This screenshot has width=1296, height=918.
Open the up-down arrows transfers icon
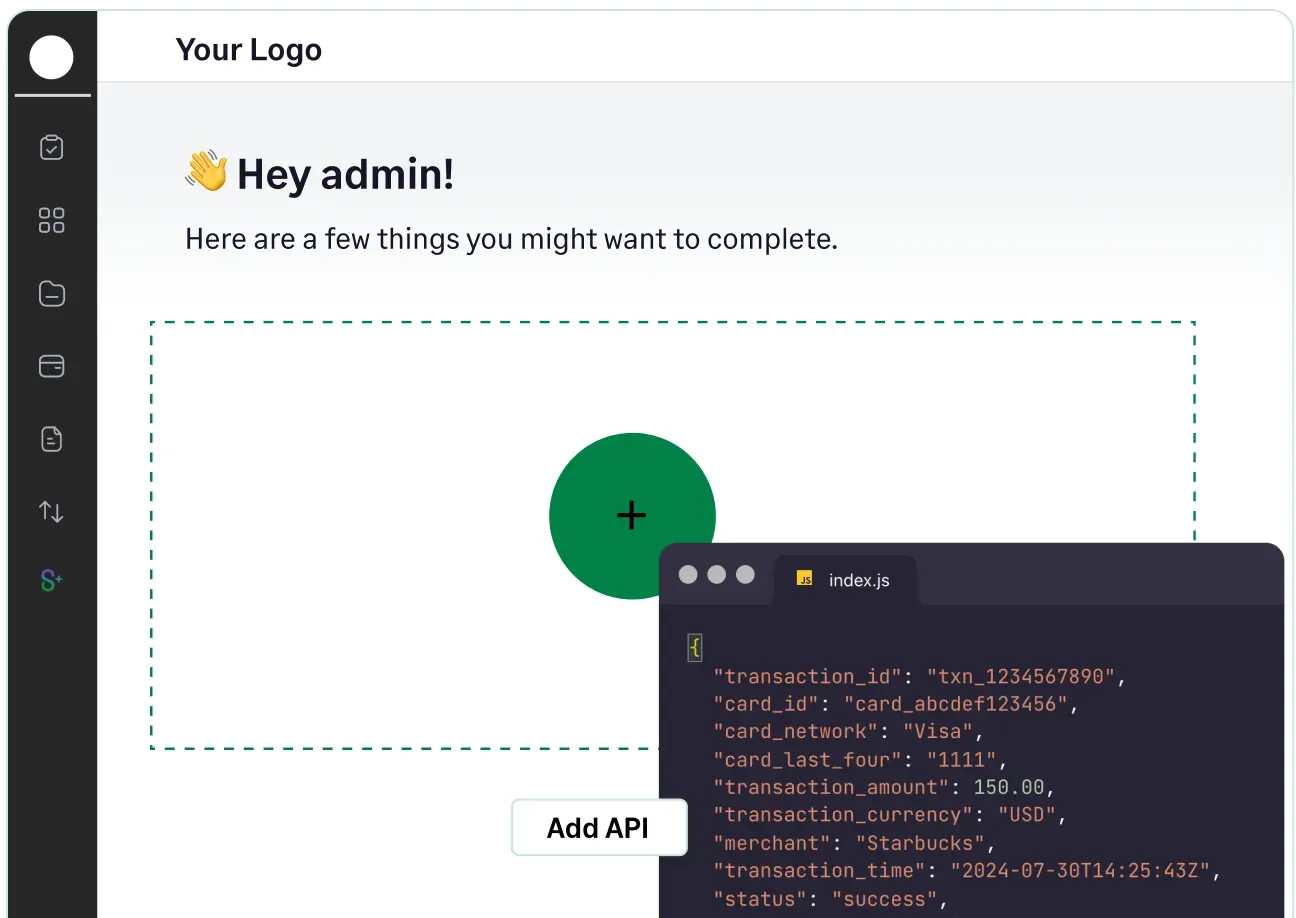51,512
